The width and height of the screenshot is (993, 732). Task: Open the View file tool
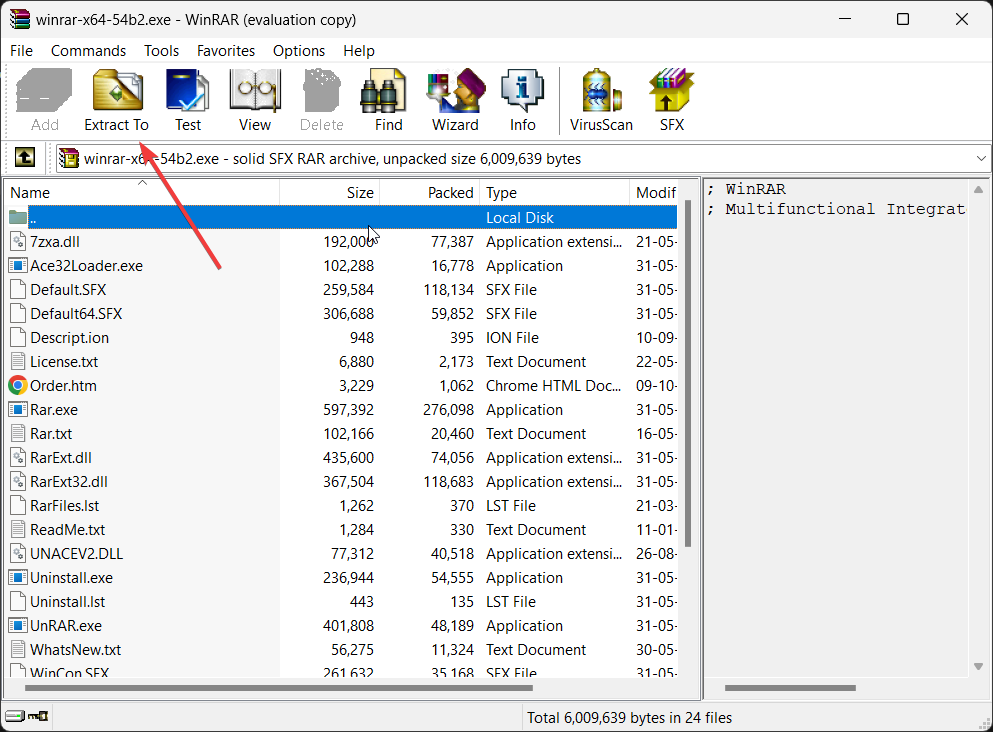255,91
